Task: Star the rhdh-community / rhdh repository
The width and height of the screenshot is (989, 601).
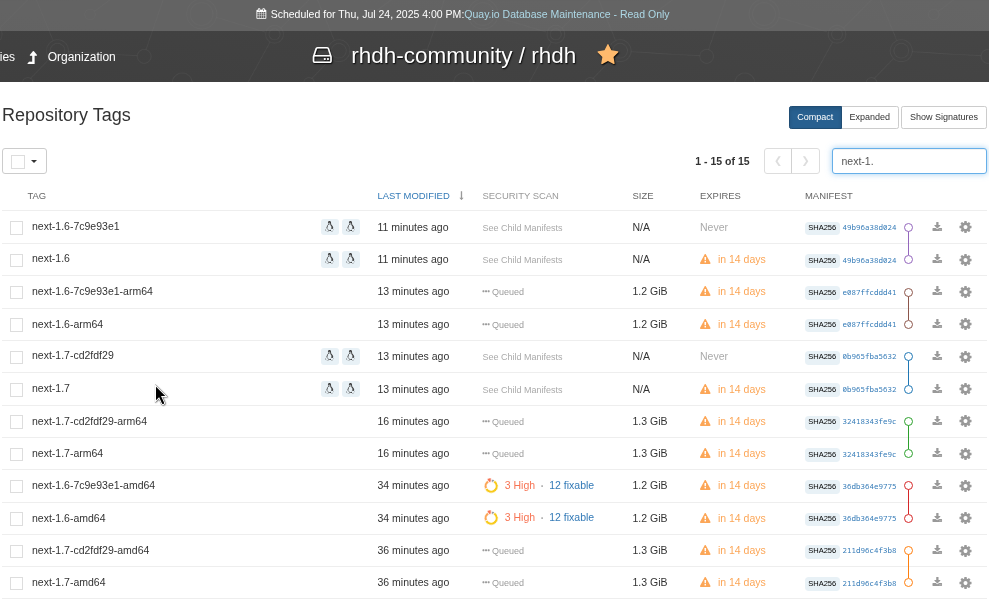Action: click(x=608, y=55)
